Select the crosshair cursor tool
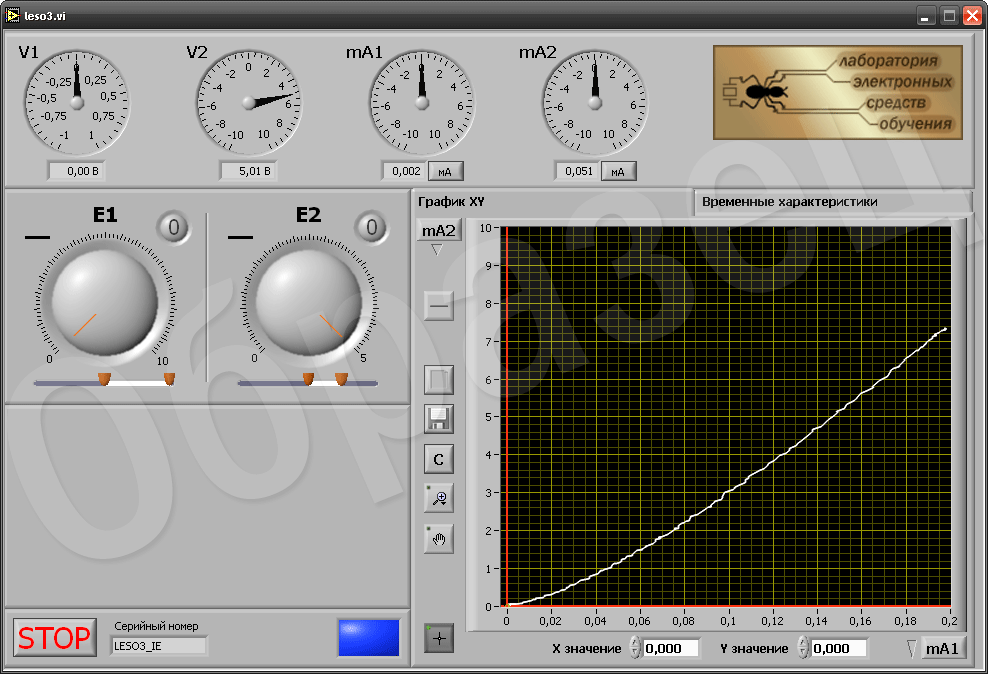This screenshot has width=988, height=674. [439, 639]
